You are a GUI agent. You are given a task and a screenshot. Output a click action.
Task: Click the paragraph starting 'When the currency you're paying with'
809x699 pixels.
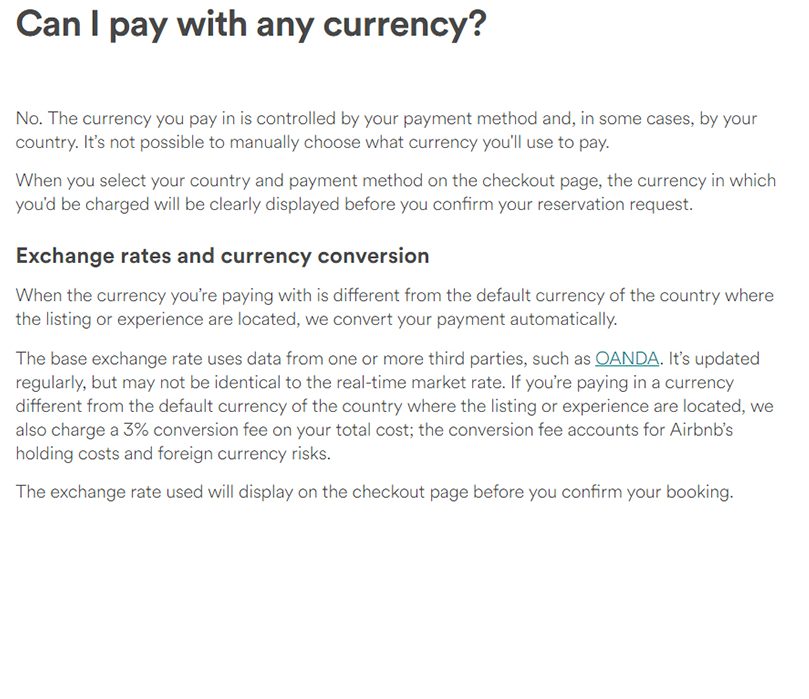coord(395,307)
